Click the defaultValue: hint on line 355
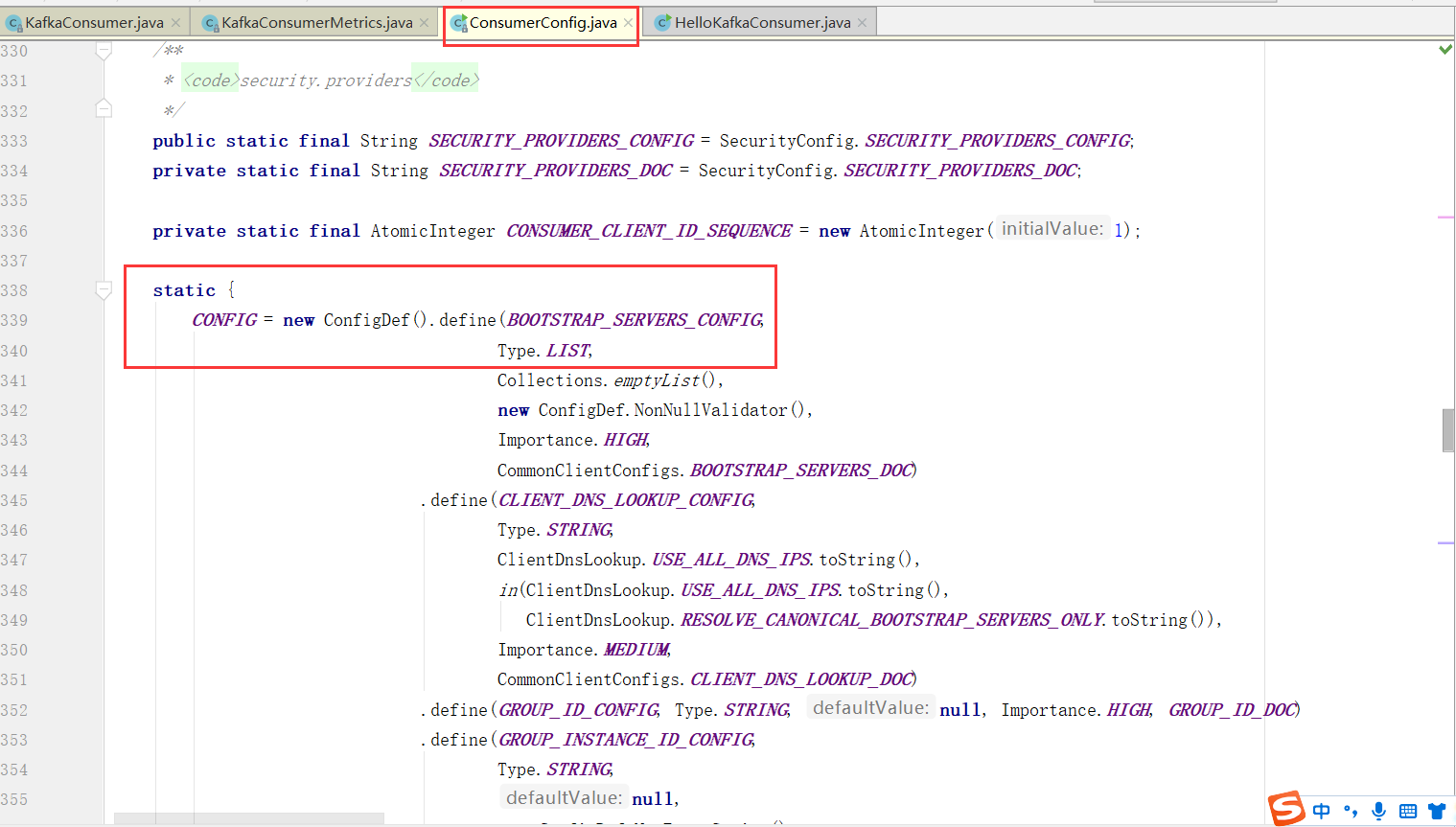The height and width of the screenshot is (827, 1456). (564, 797)
